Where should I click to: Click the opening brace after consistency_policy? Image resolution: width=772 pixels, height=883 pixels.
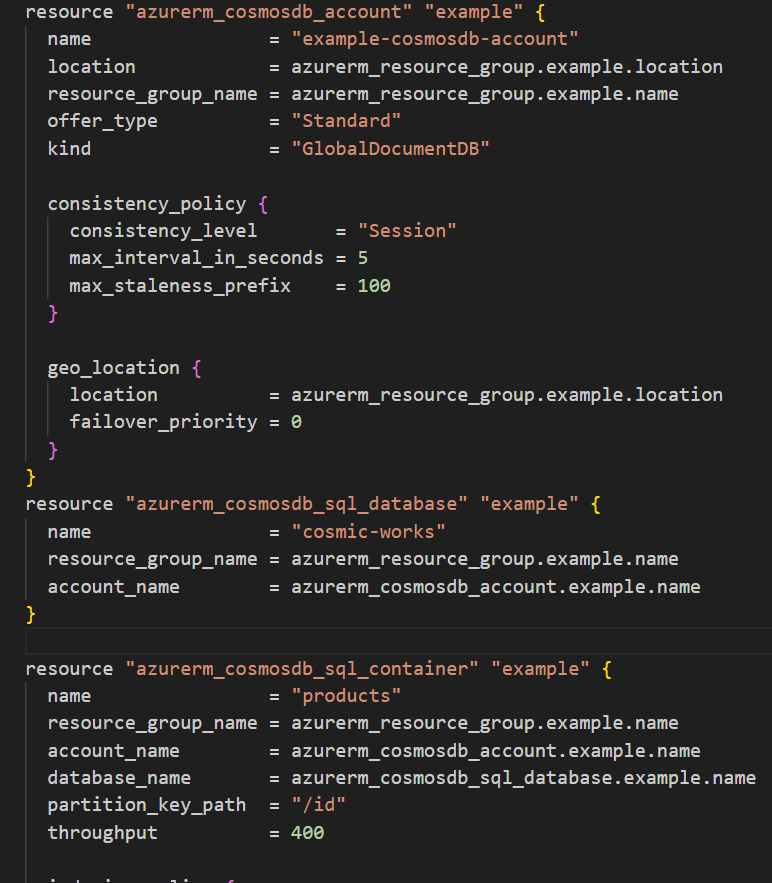coord(263,204)
